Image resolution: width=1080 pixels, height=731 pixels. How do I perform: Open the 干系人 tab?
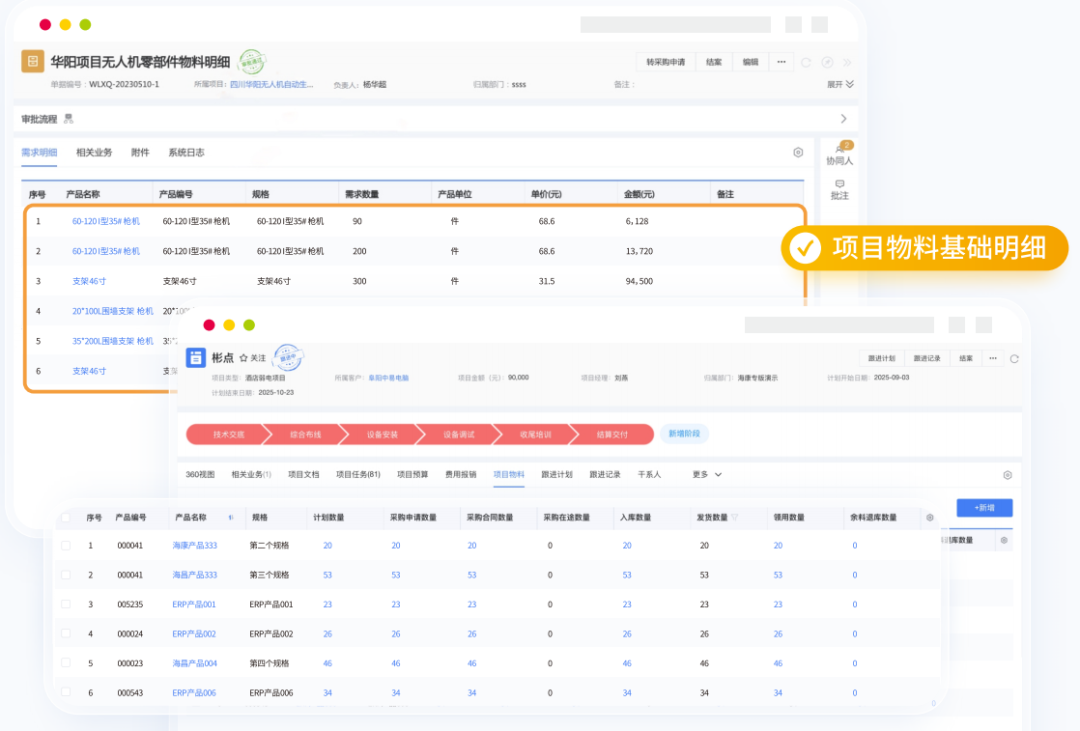[x=649, y=475]
